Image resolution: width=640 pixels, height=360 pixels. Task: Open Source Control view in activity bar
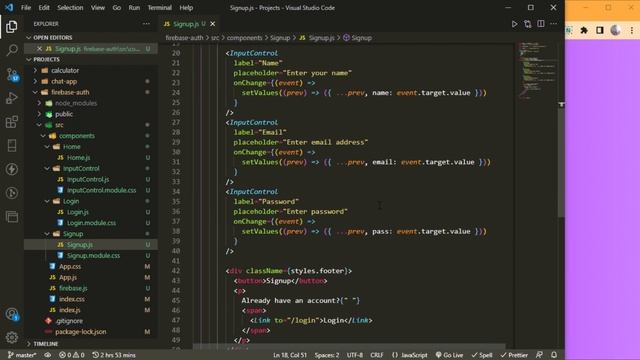click(x=12, y=74)
